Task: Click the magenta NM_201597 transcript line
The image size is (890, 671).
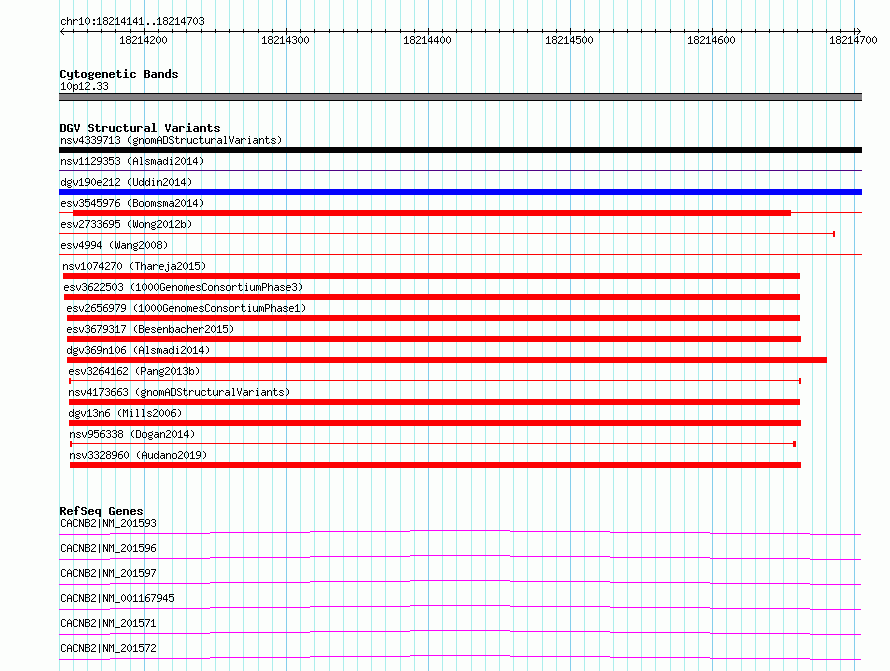Action: pyautogui.click(x=460, y=582)
